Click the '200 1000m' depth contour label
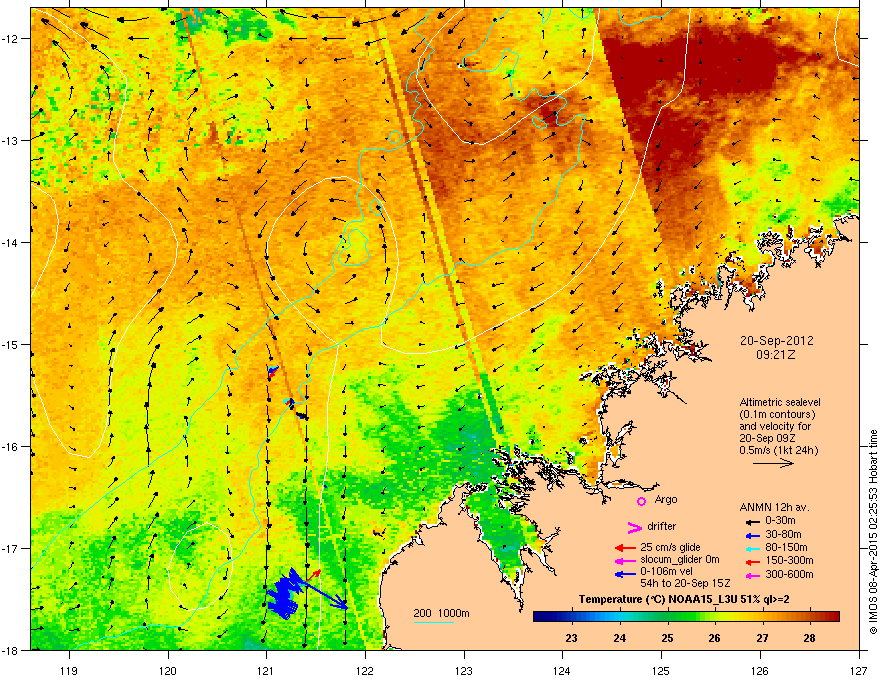Image resolution: width=880 pixels, height=680 pixels. point(441,613)
